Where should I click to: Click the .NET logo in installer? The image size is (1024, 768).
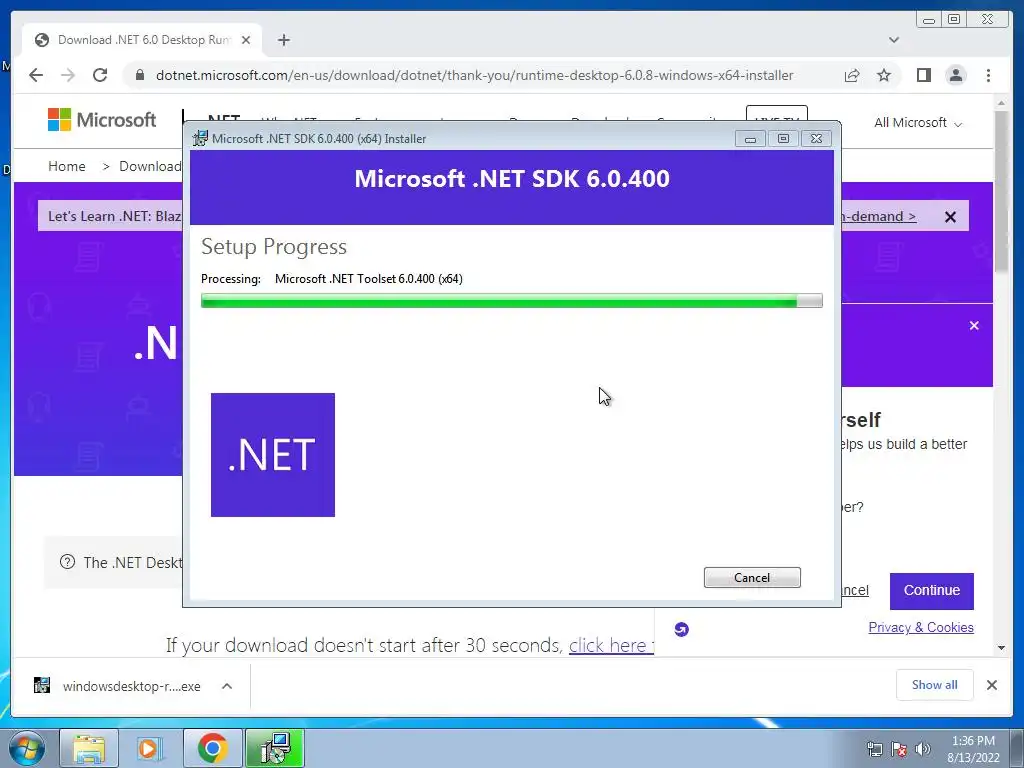(x=273, y=455)
